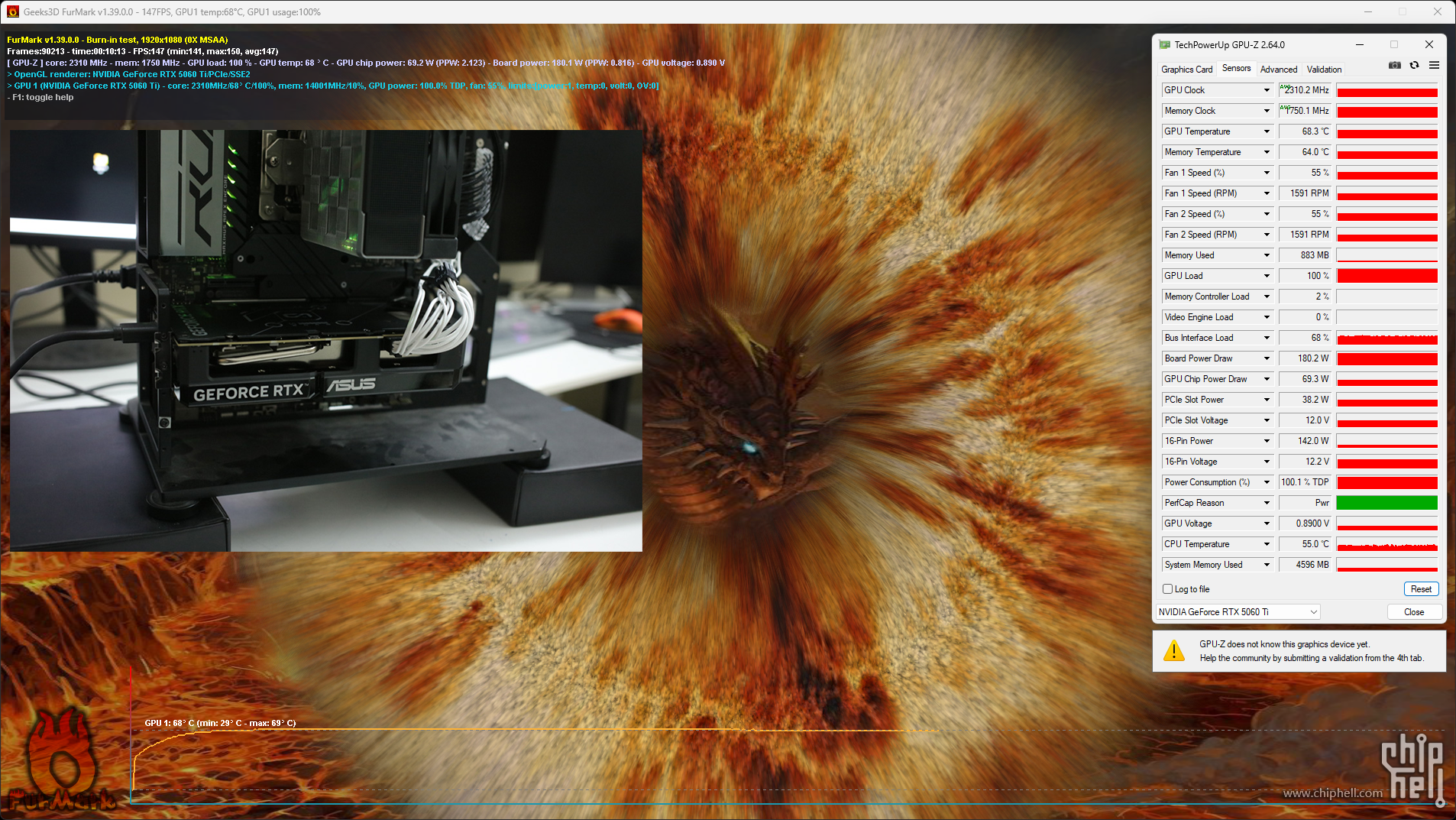This screenshot has height=820, width=1456.
Task: Open the CPU Temperature sensor dropdown
Action: (x=1267, y=544)
